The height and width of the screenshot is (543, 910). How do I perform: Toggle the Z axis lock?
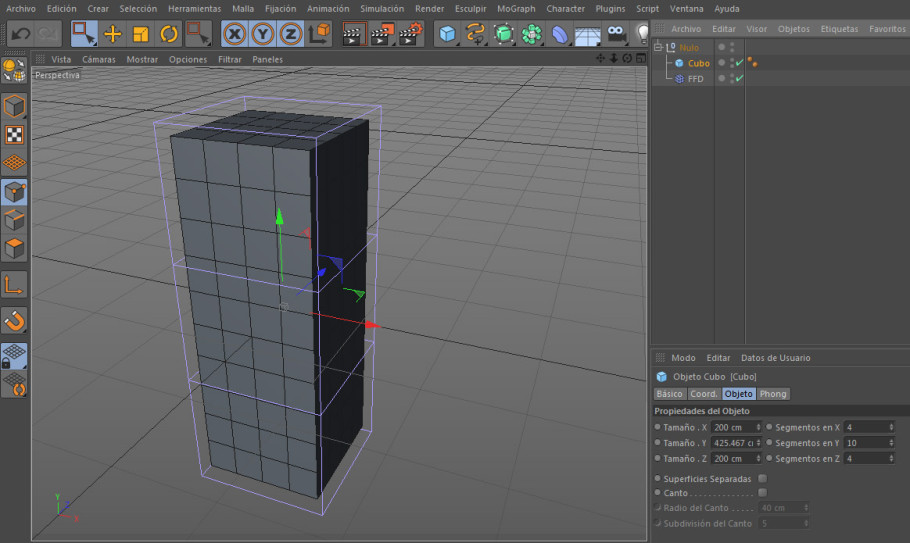point(291,34)
